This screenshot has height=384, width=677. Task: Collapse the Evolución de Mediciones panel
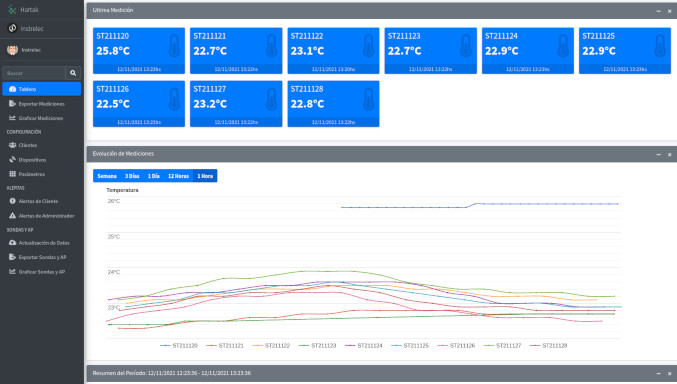pyautogui.click(x=658, y=154)
